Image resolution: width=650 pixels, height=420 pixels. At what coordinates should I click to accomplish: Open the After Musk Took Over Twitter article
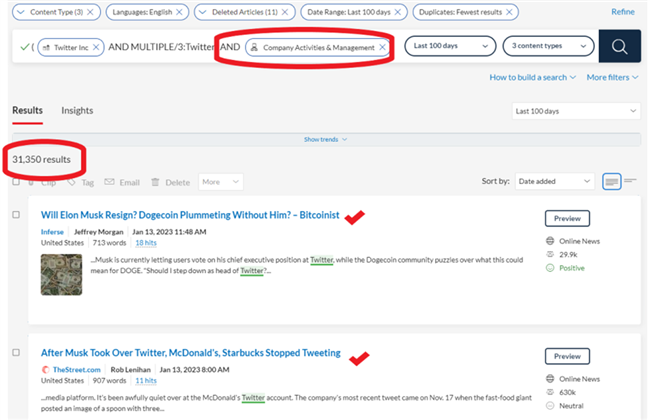click(x=191, y=353)
